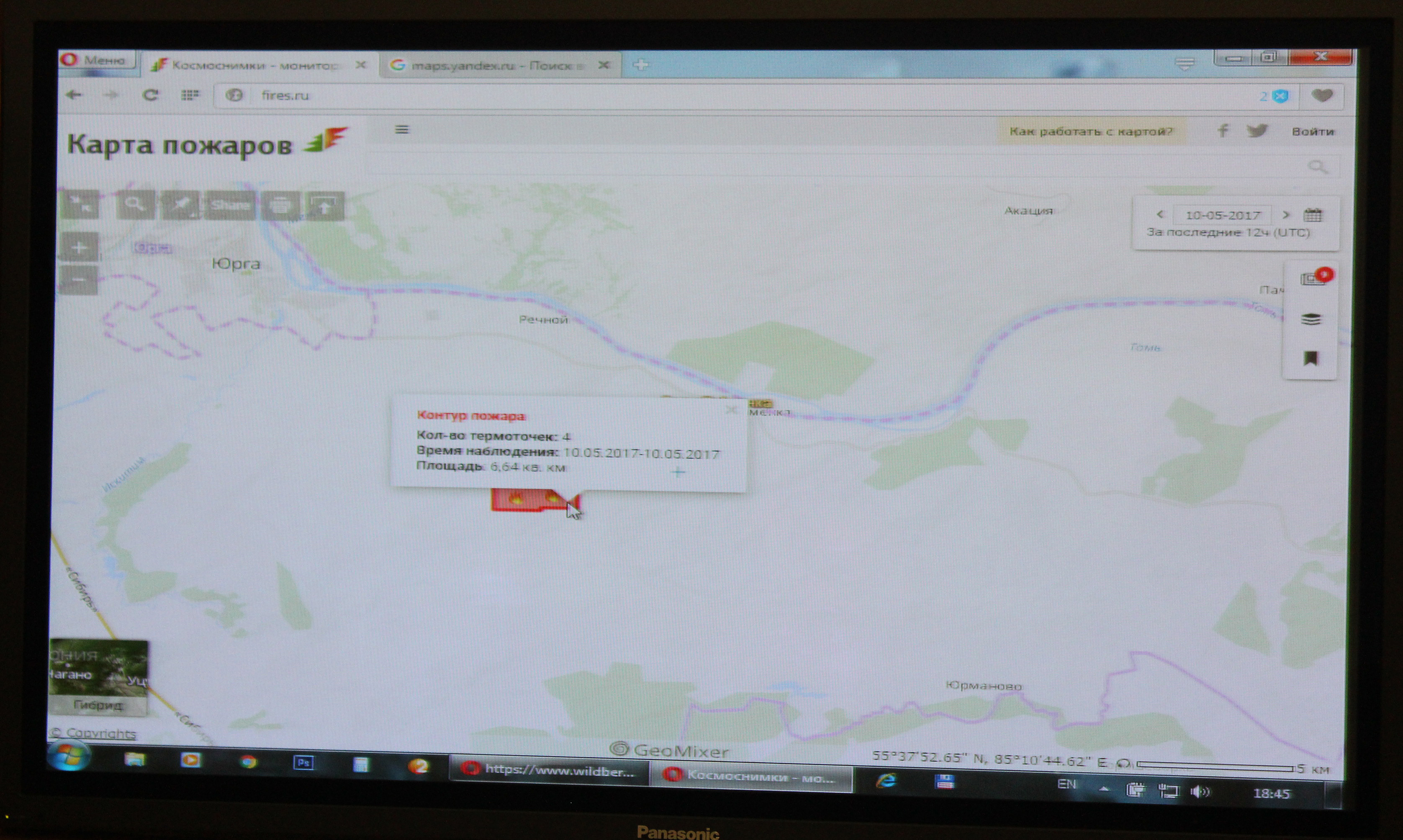Screen dimensions: 1403x840
Task: Go to next date arrow
Action: (x=1286, y=215)
